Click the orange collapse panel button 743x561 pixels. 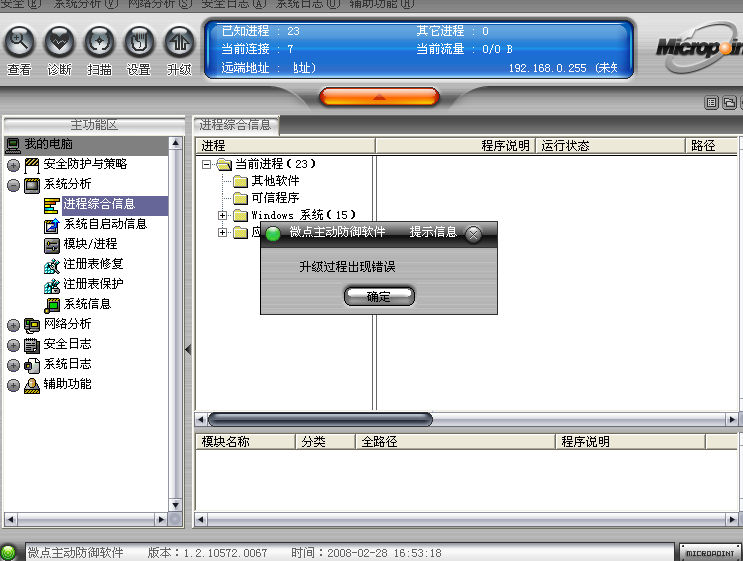coord(380,97)
